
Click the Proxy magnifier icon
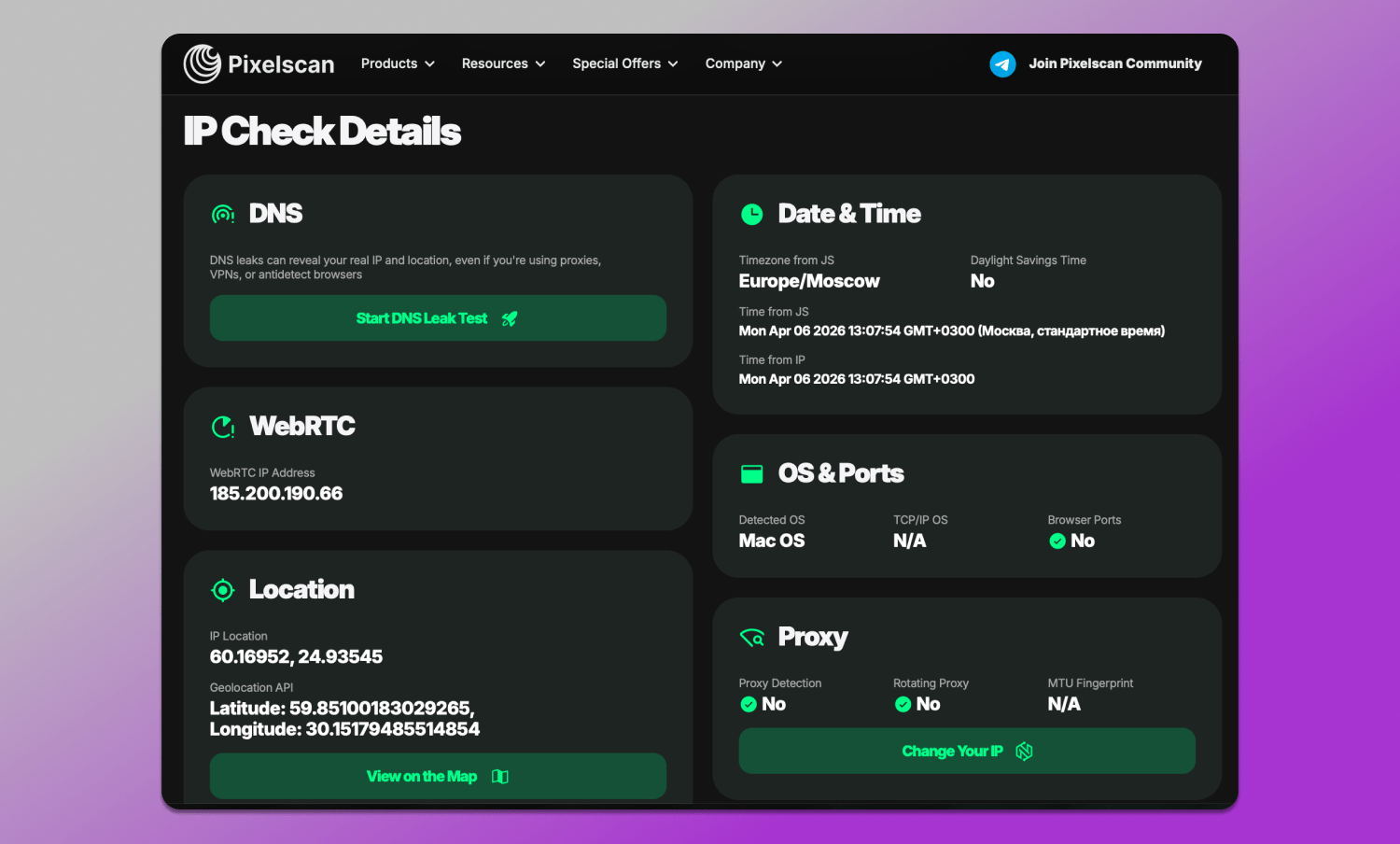(x=752, y=638)
